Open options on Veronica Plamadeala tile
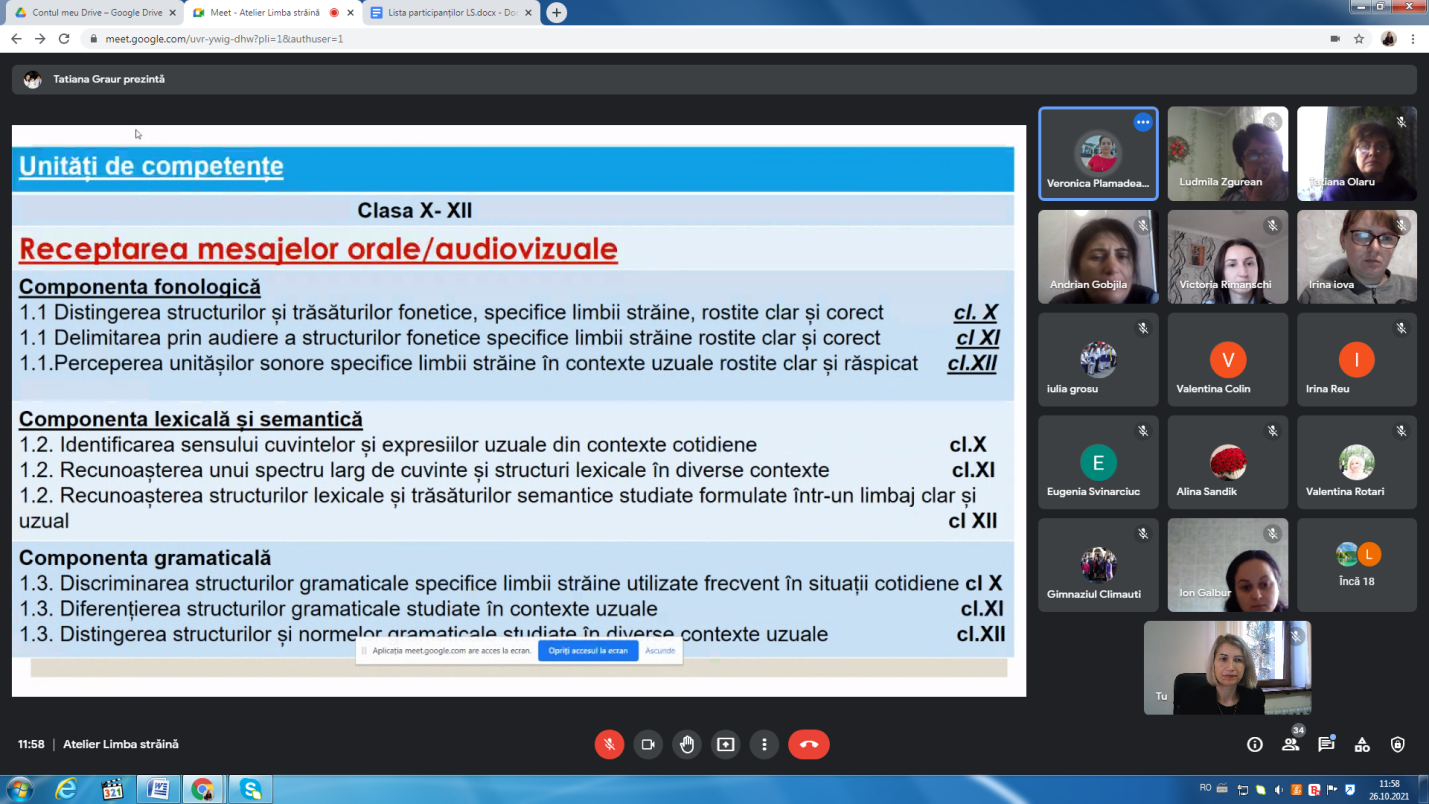The image size is (1429, 804). point(1143,122)
